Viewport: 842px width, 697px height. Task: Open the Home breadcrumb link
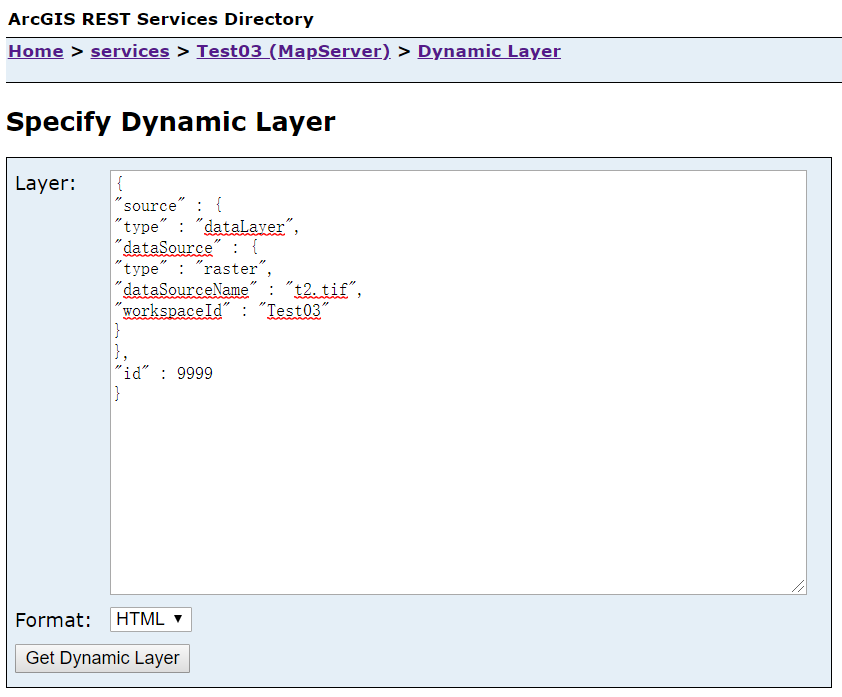tap(35, 51)
